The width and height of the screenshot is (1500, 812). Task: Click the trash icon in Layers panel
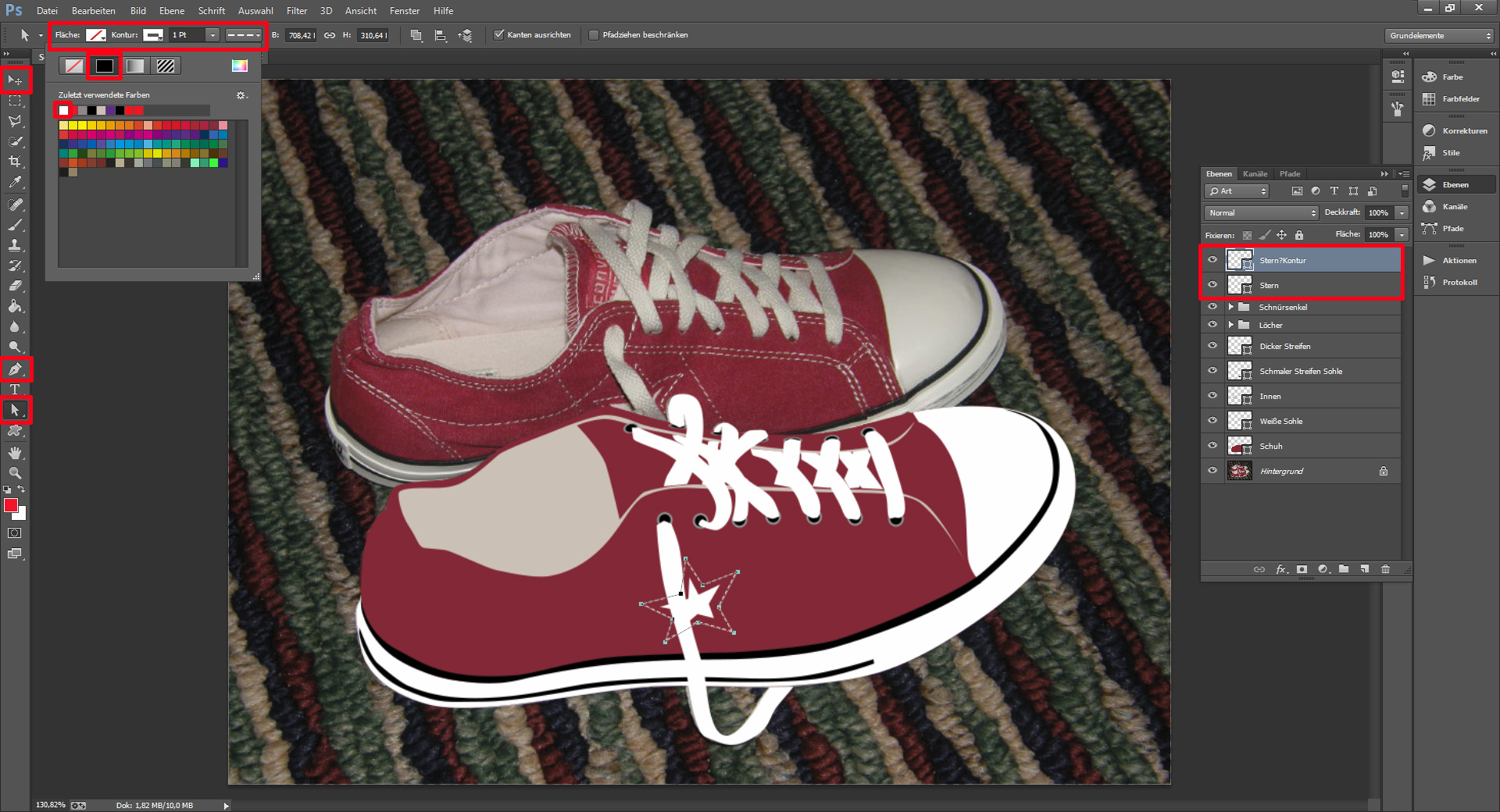[x=1385, y=569]
